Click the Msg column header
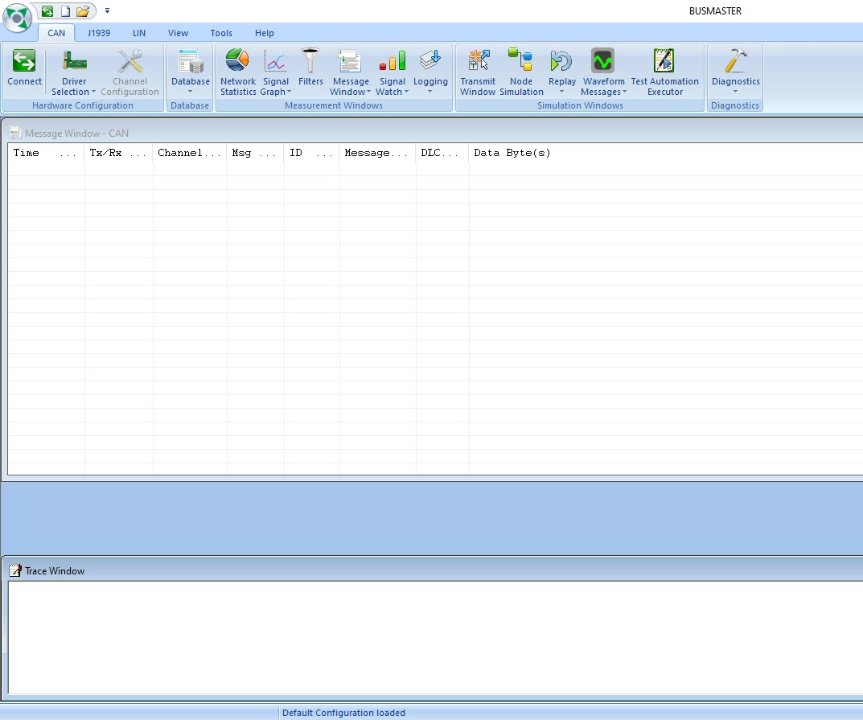 (x=255, y=153)
